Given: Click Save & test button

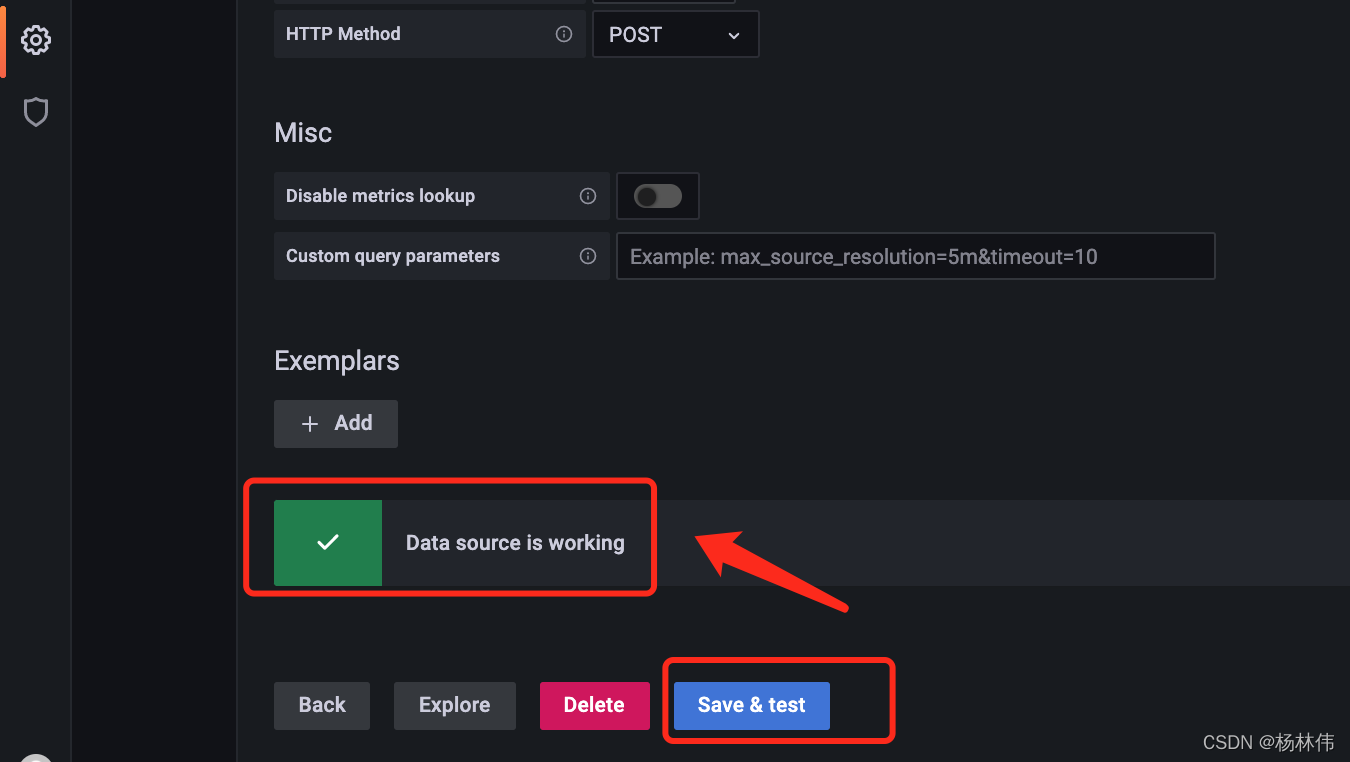Looking at the screenshot, I should coord(752,706).
